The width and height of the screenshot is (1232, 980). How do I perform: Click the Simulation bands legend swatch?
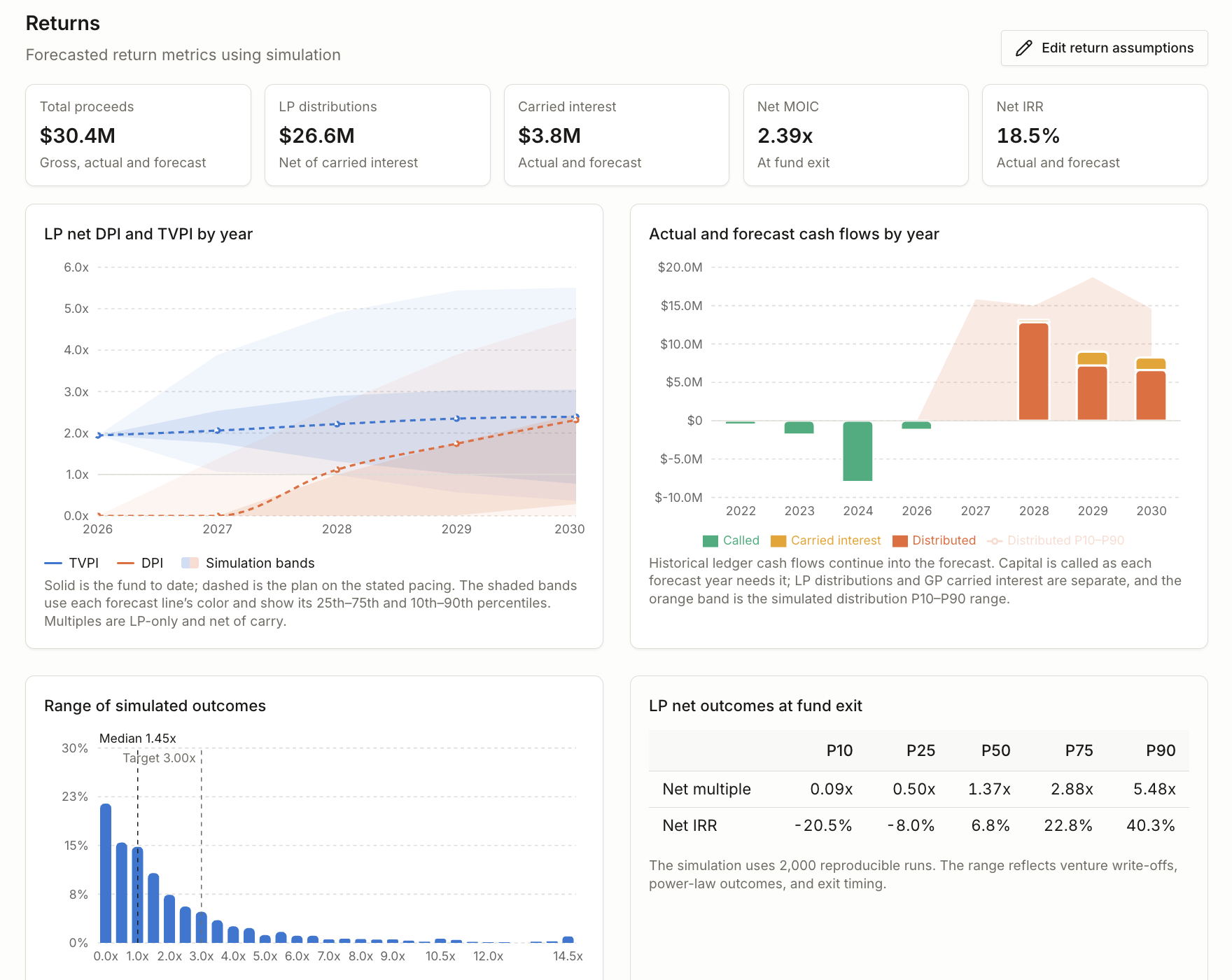click(x=190, y=563)
